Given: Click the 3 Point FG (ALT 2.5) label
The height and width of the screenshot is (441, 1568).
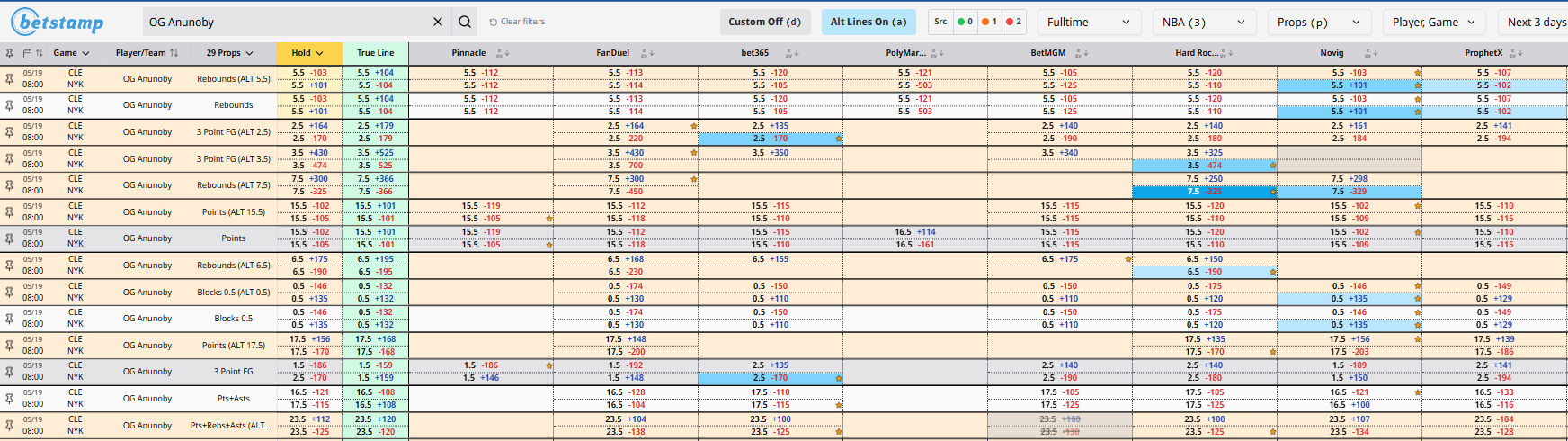Looking at the screenshot, I should (x=234, y=132).
